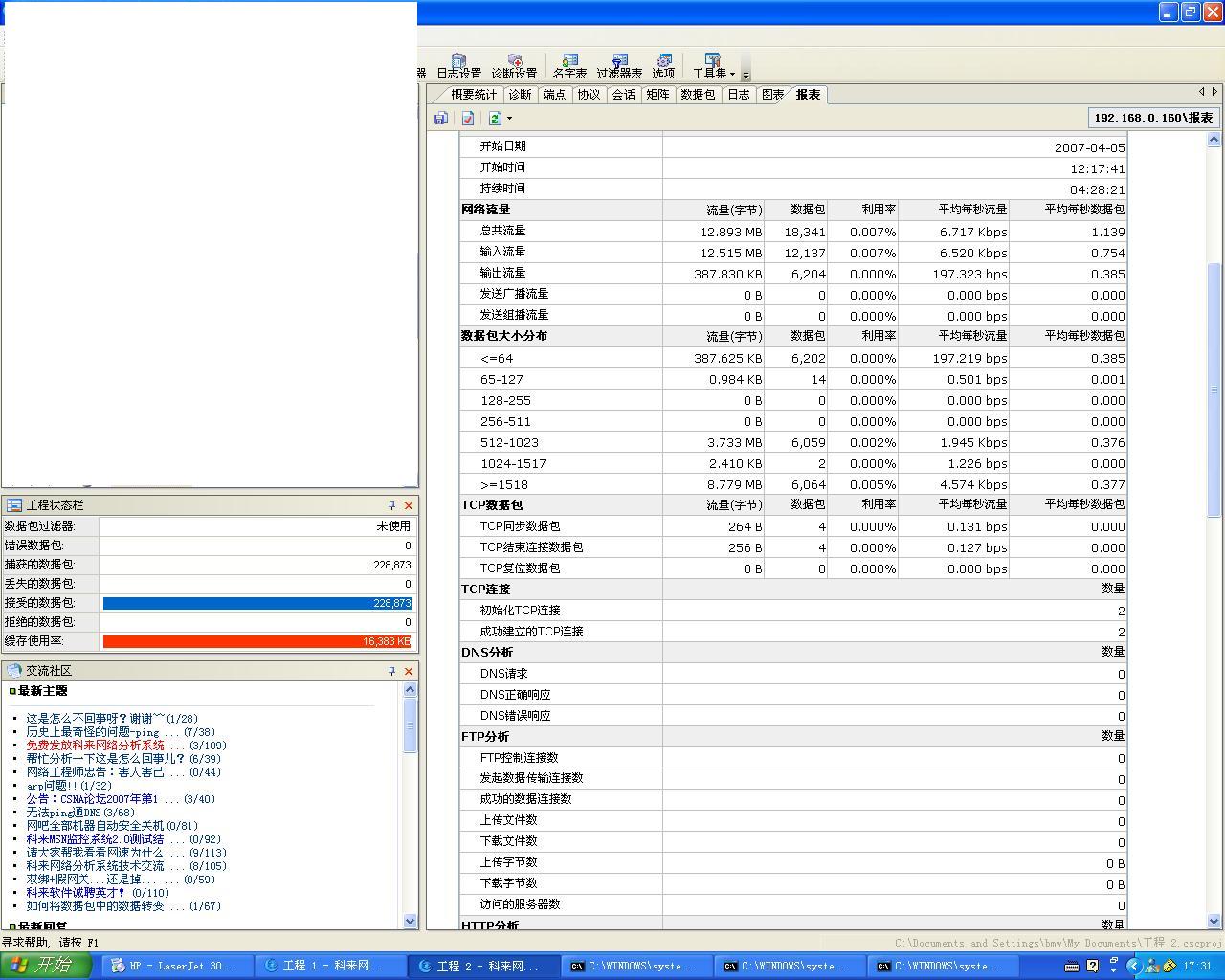Viewport: 1225px width, 980px height.
Task: Close the 工程状态栏 panel
Action: point(409,505)
